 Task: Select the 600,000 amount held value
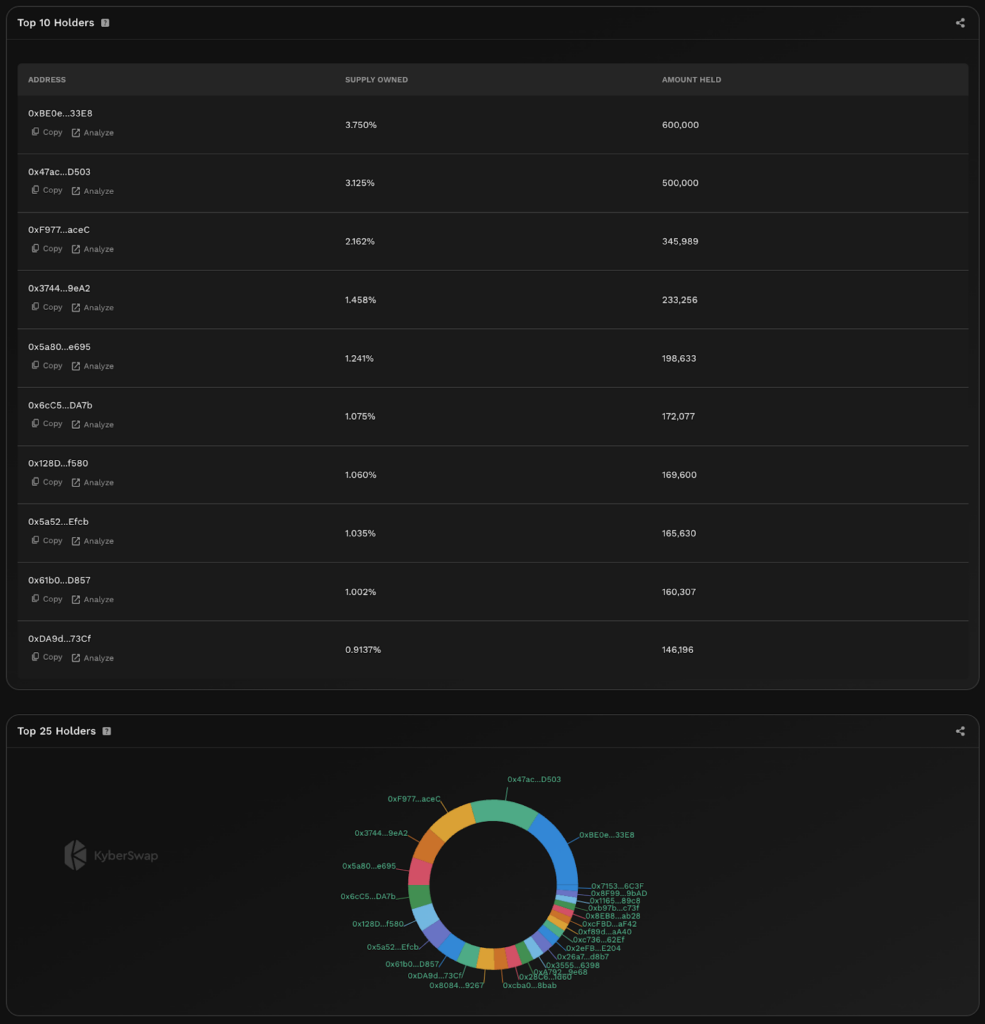(x=680, y=125)
